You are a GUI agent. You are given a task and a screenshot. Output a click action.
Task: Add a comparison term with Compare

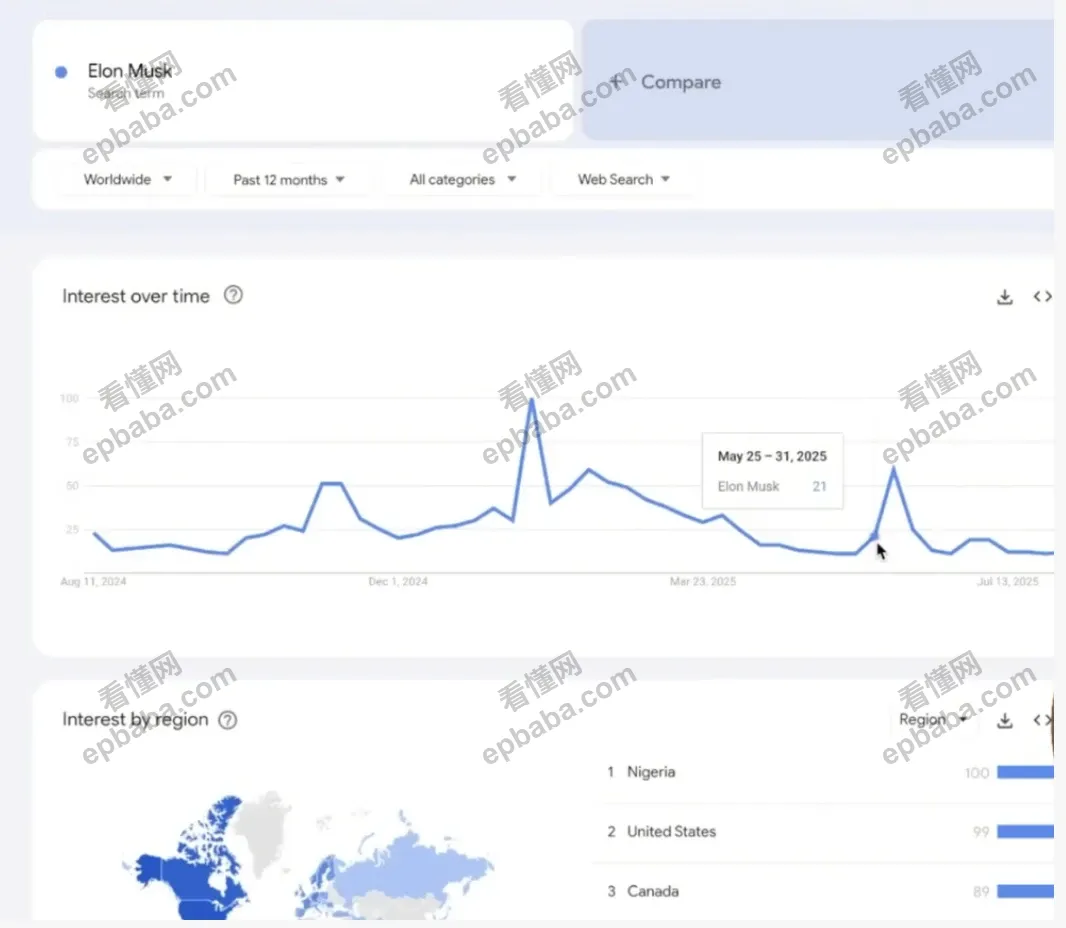(x=666, y=82)
